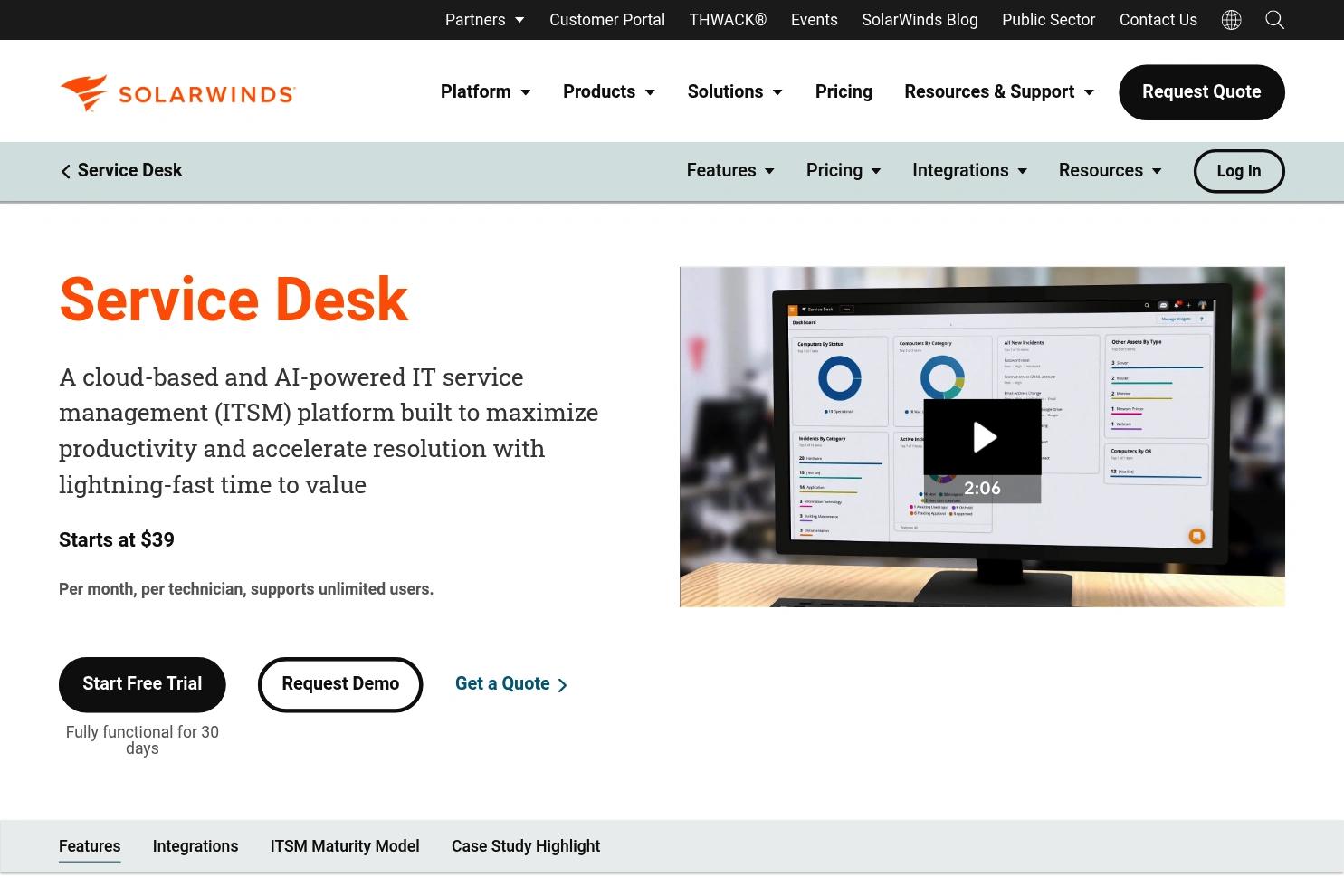Click the Request Demo button
The width and height of the screenshot is (1344, 896).
(340, 684)
